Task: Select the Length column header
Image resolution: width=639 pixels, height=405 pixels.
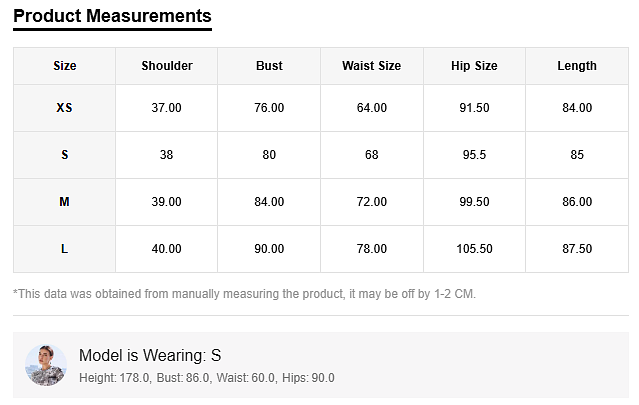Action: (577, 66)
